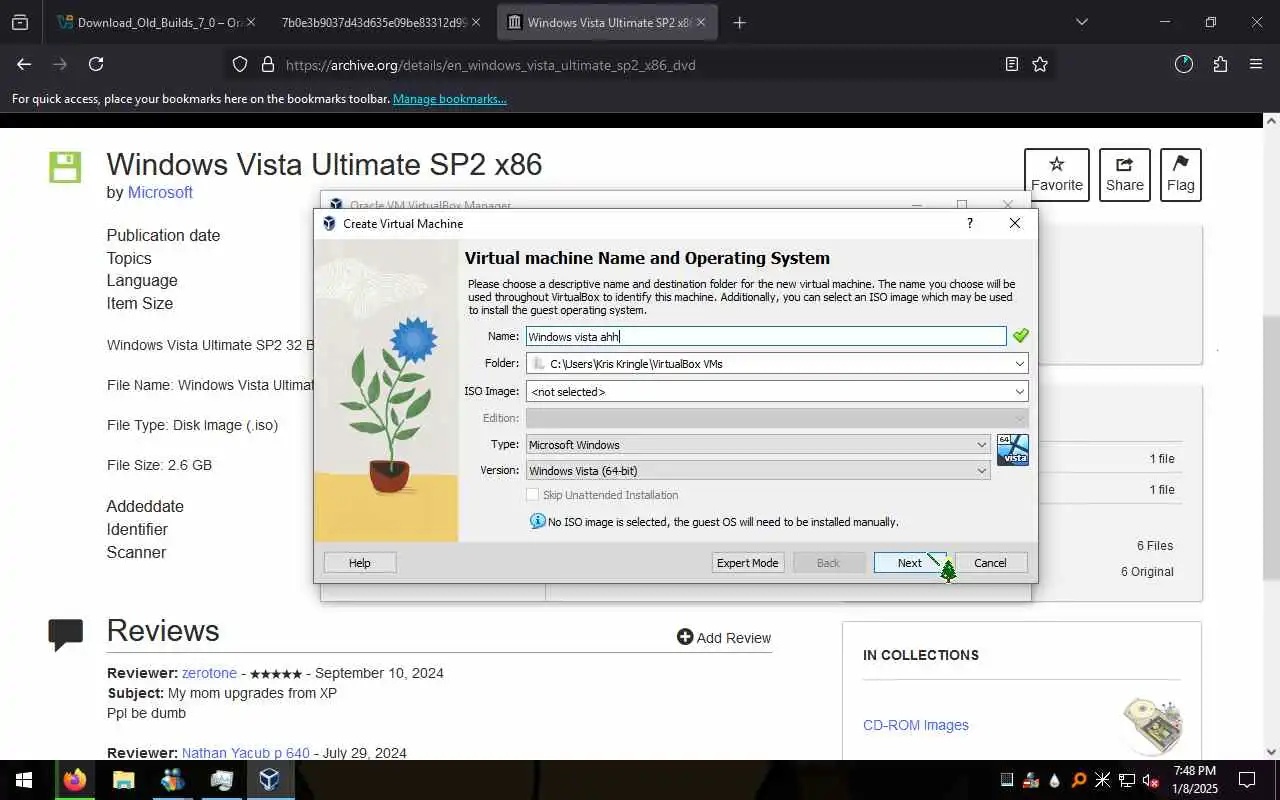This screenshot has width=1280, height=800.
Task: Click the dialog help question mark
Action: click(x=969, y=223)
